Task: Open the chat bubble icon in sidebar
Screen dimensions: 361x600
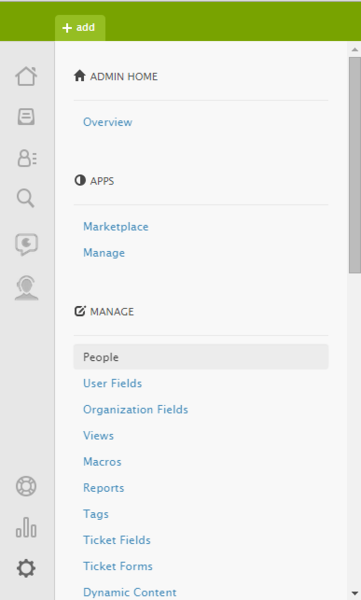Action: 26,244
